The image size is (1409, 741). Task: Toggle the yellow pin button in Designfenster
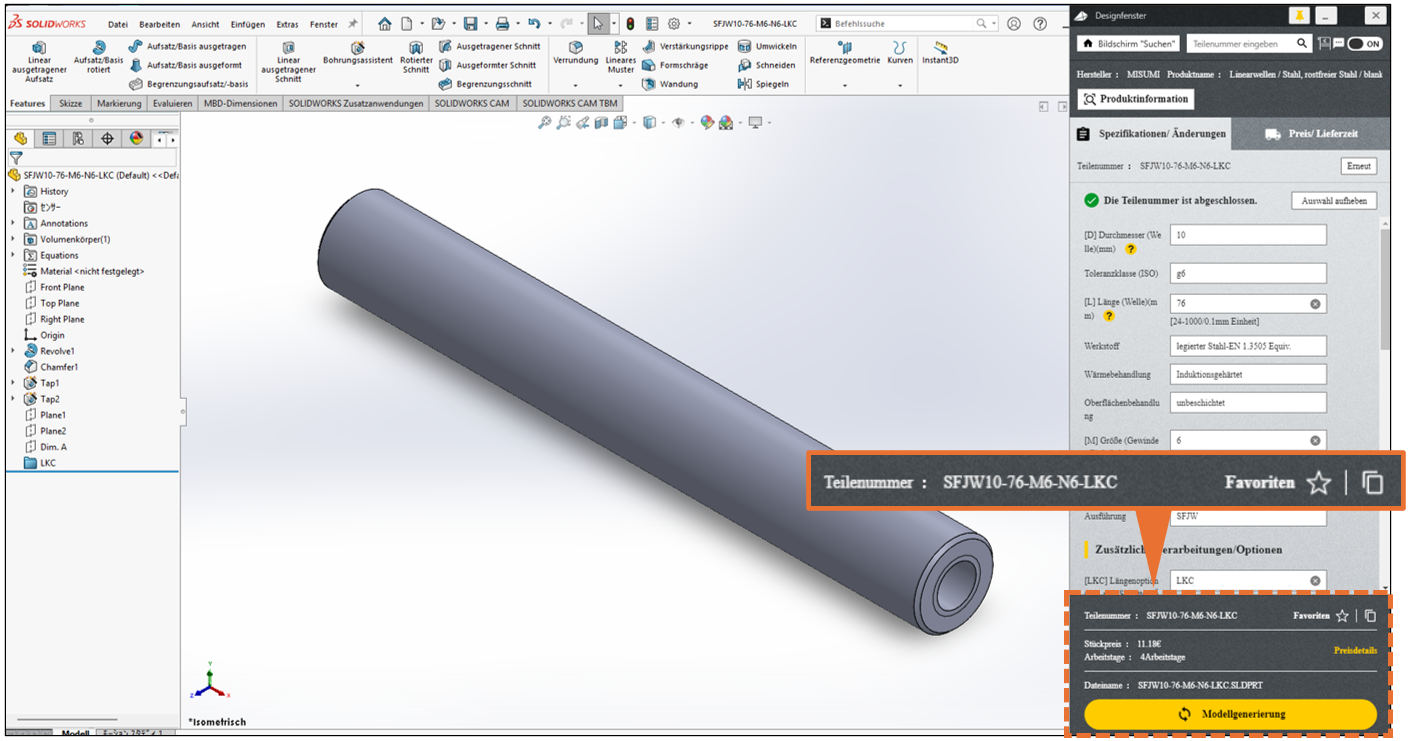[1298, 15]
